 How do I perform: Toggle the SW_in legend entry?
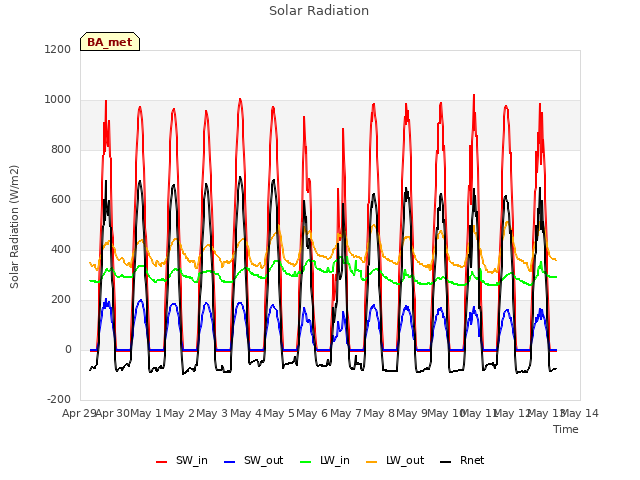point(182,460)
